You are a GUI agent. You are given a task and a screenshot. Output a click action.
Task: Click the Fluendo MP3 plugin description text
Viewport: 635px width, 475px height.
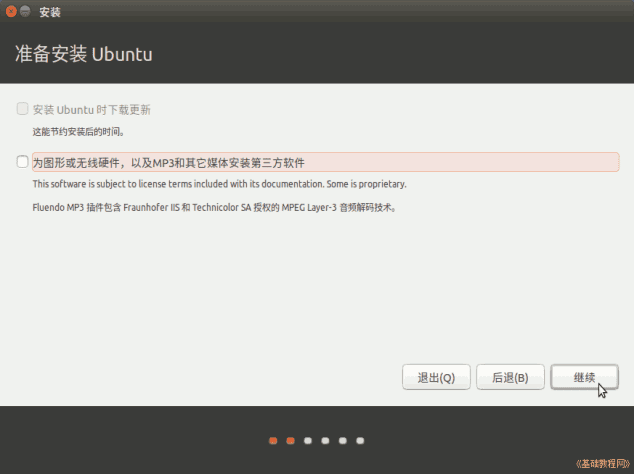point(214,208)
